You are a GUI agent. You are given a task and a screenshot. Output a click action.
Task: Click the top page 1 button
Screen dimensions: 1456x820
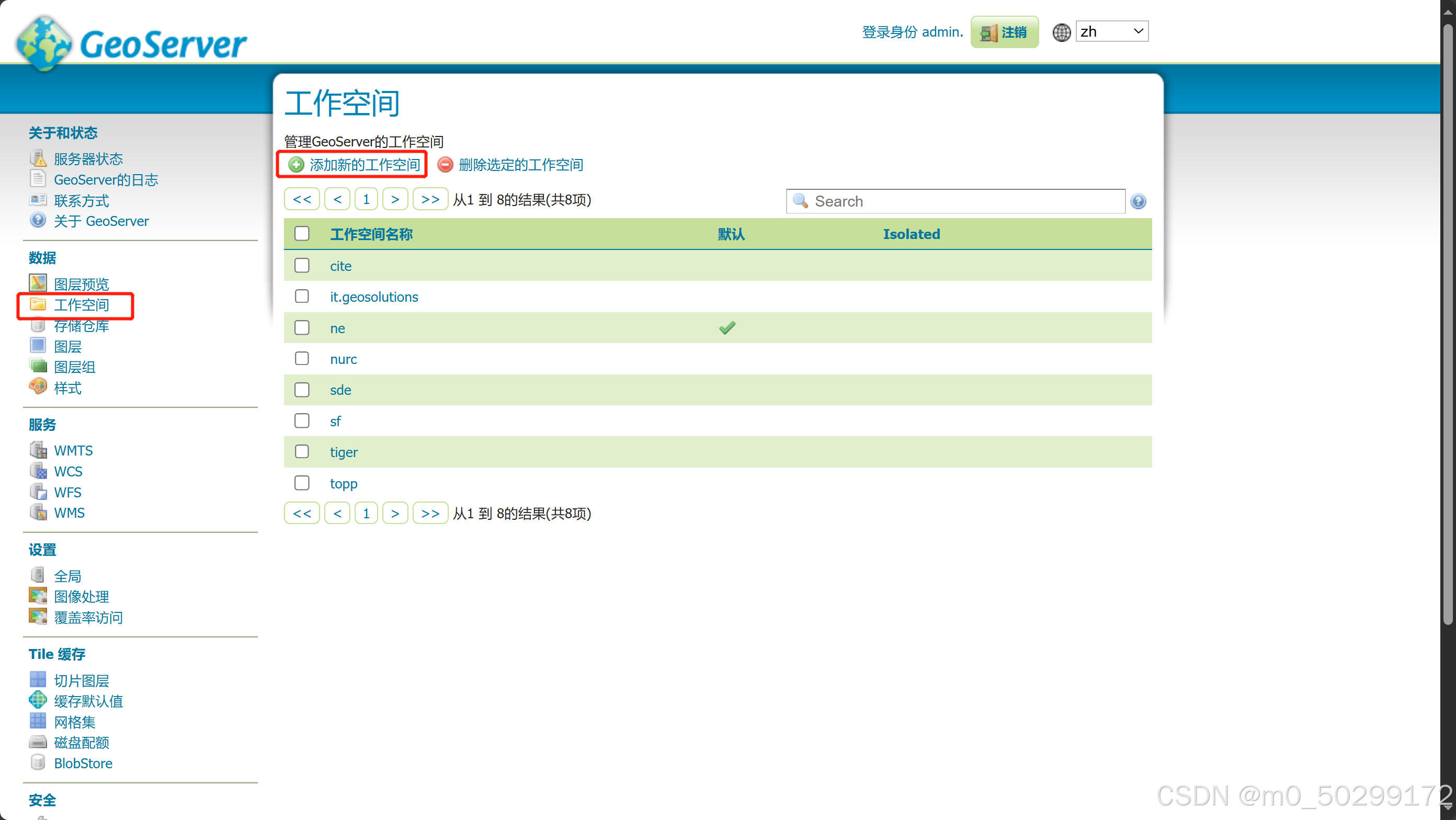coord(366,199)
